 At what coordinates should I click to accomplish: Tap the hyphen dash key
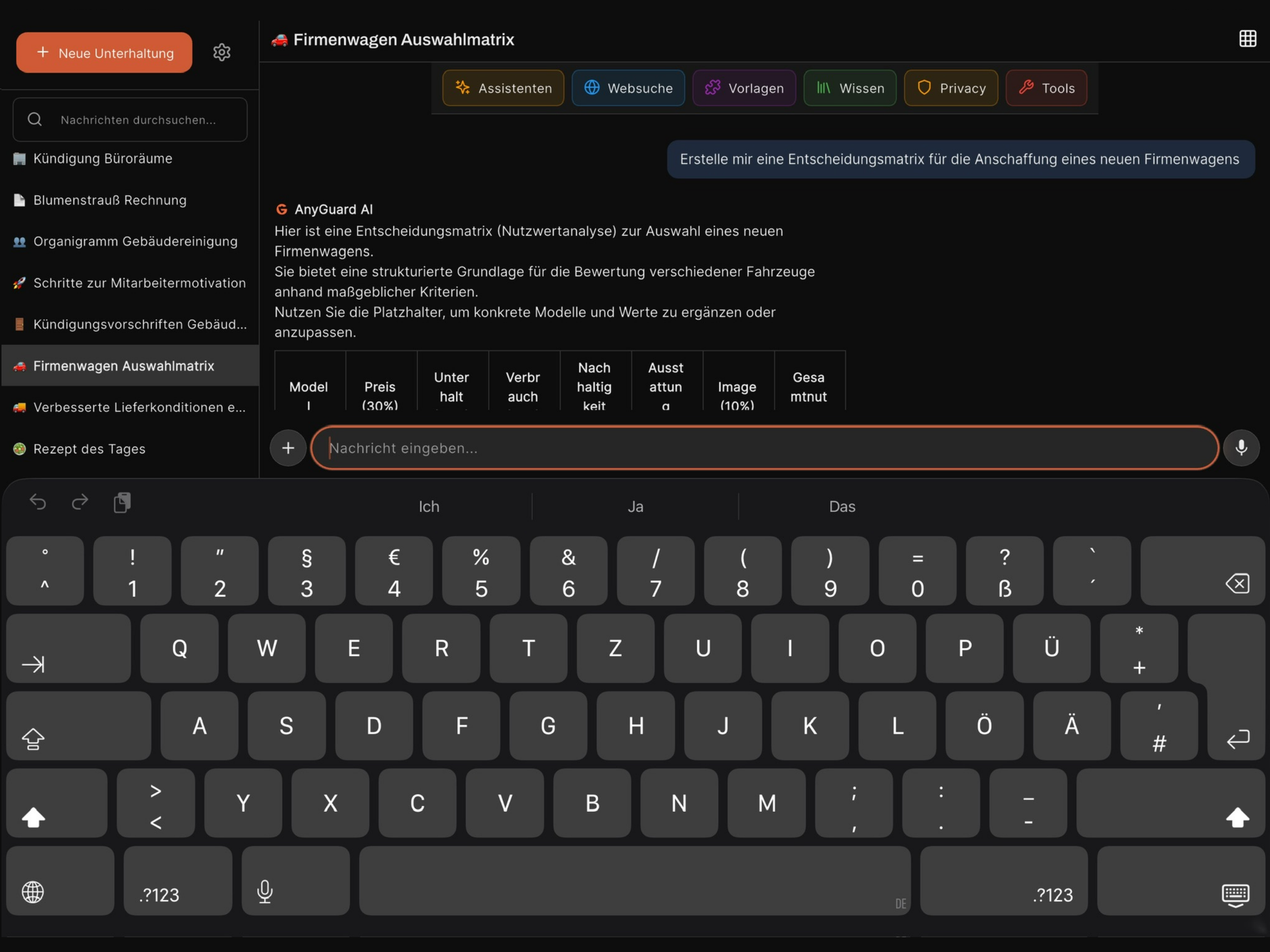(x=1028, y=803)
